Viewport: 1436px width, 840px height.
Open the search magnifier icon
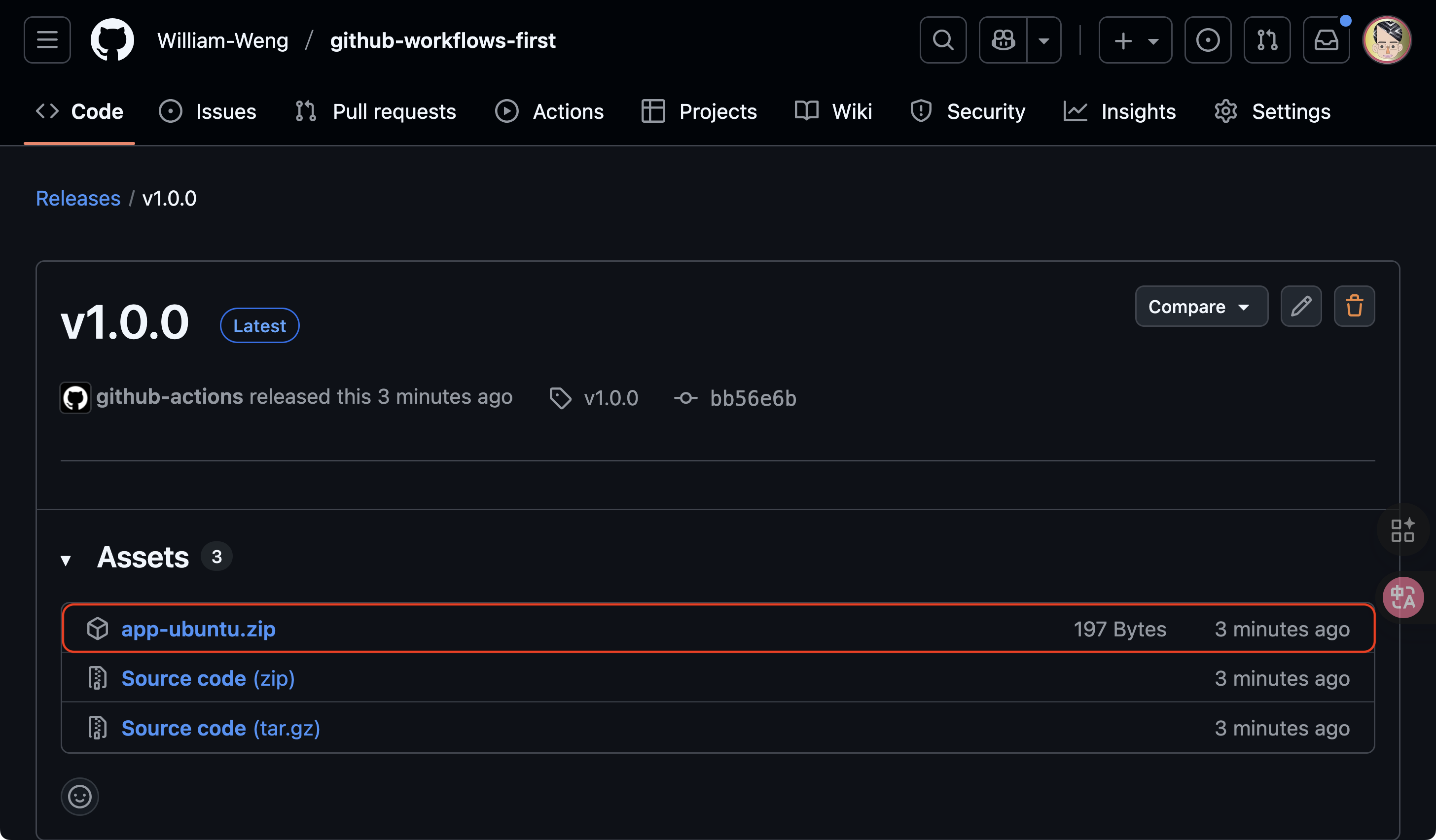click(x=942, y=40)
